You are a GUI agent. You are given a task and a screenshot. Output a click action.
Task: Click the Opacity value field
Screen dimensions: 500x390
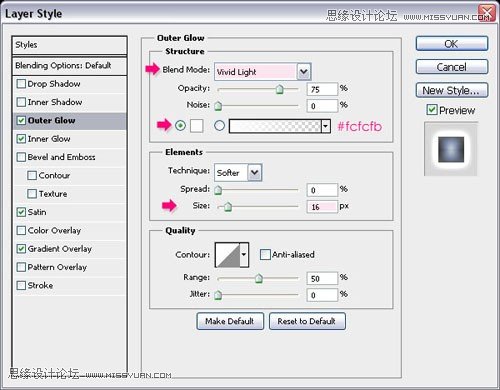click(322, 89)
